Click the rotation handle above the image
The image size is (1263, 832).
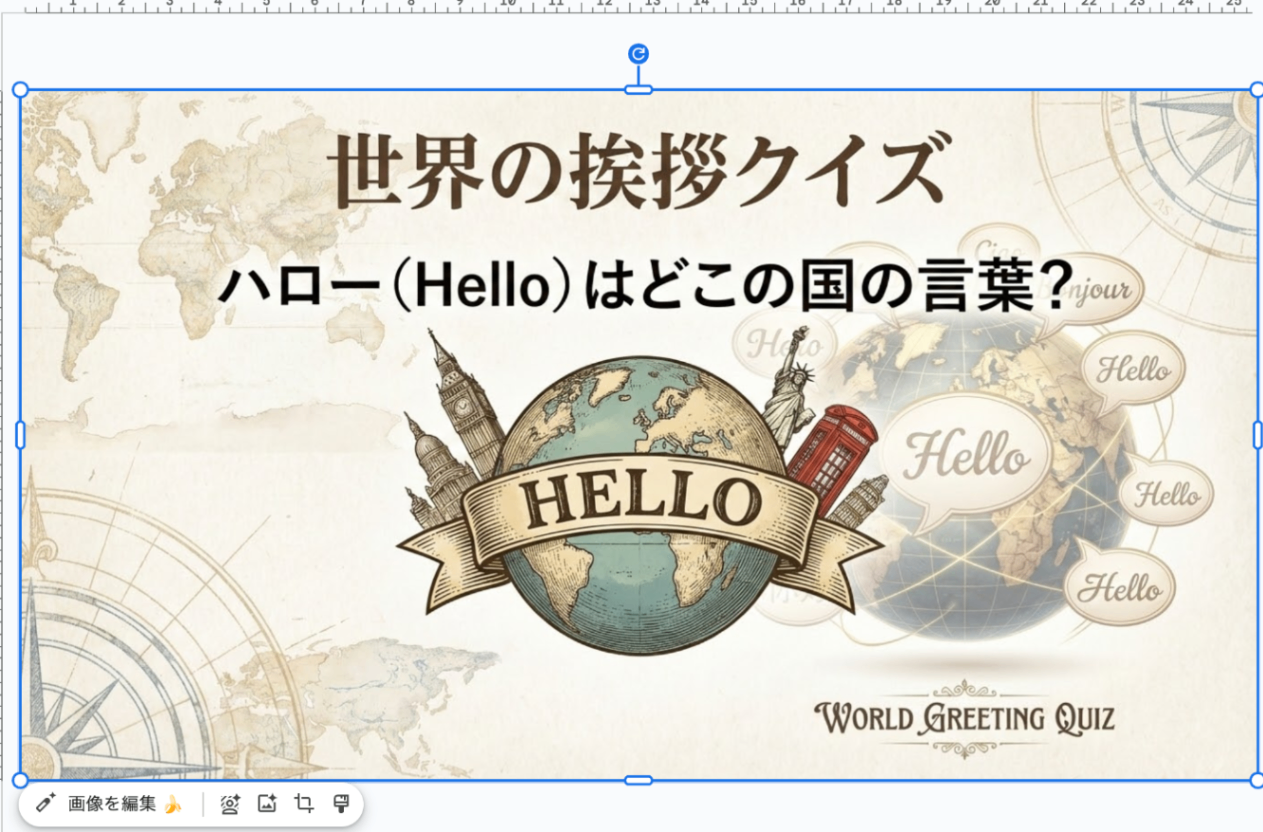tap(638, 54)
